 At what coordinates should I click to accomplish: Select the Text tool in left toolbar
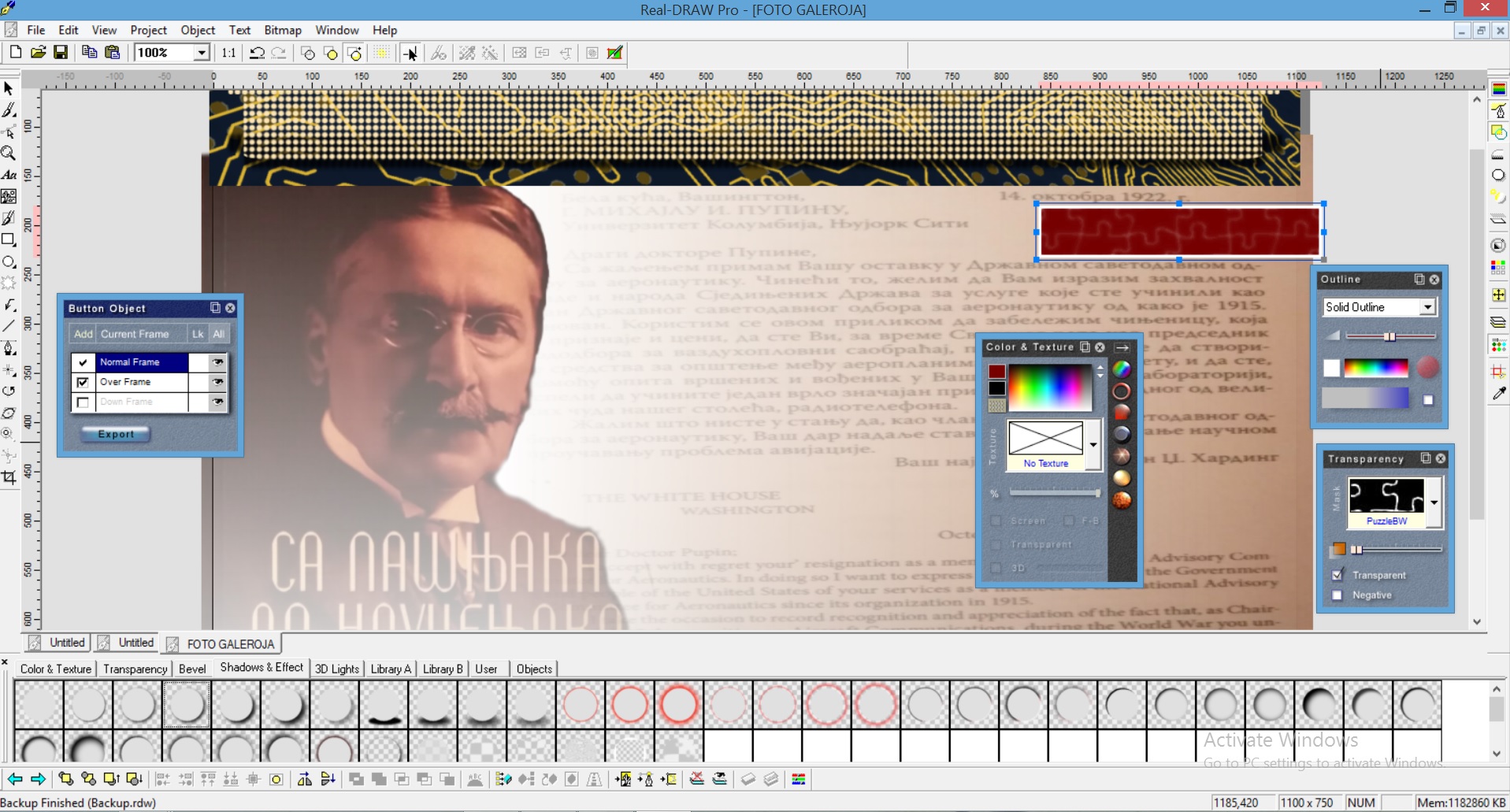[9, 175]
